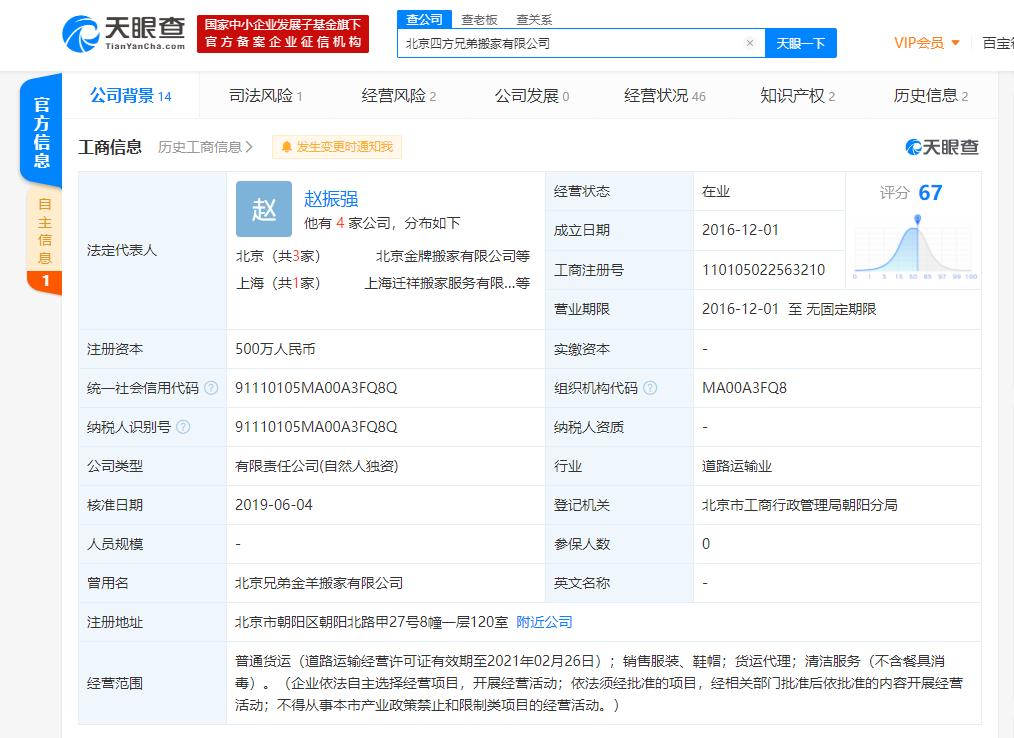Click the 2016-12-01 founding date value
The height and width of the screenshot is (738, 1014).
740,230
